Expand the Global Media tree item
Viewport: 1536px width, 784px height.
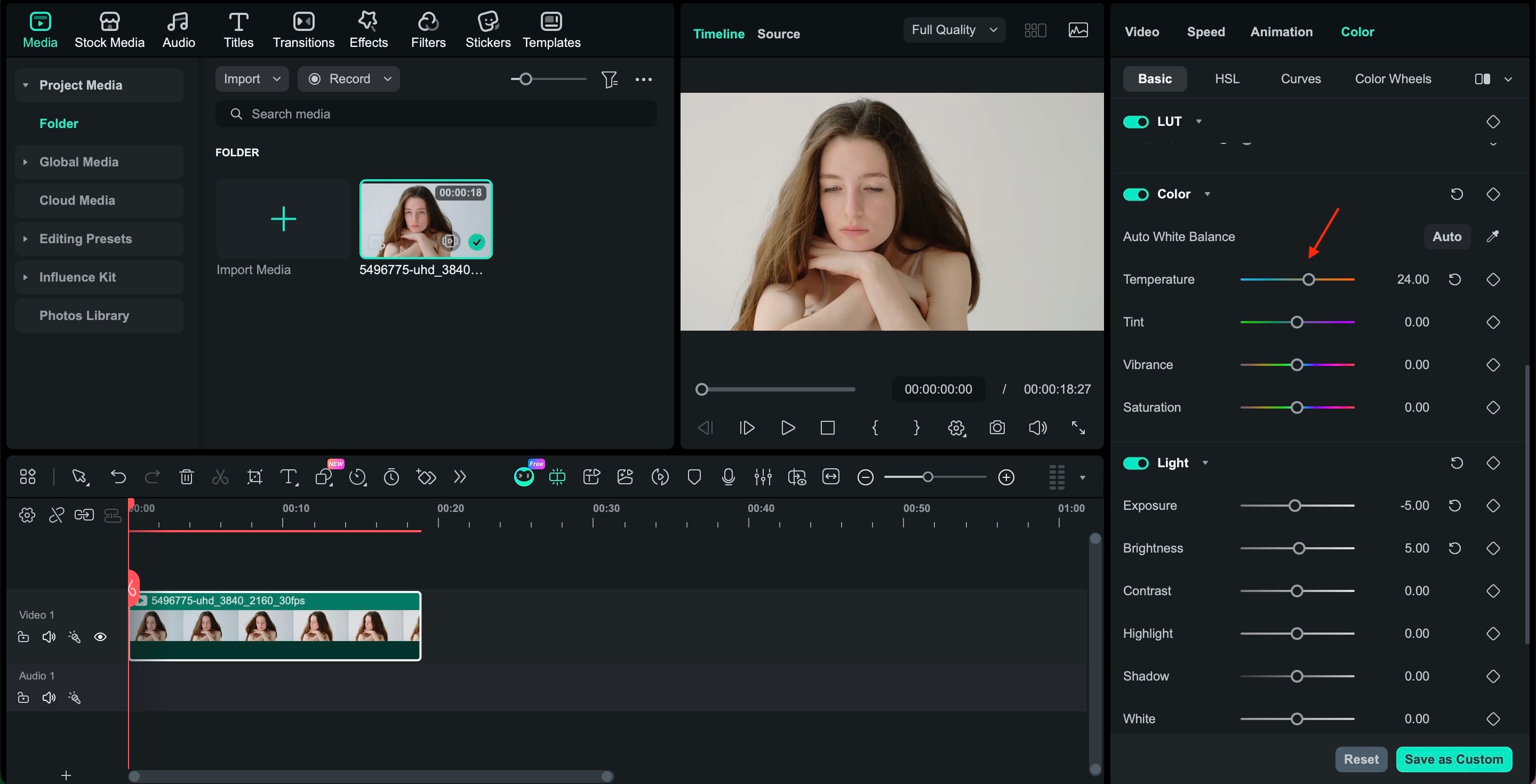pyautogui.click(x=25, y=162)
